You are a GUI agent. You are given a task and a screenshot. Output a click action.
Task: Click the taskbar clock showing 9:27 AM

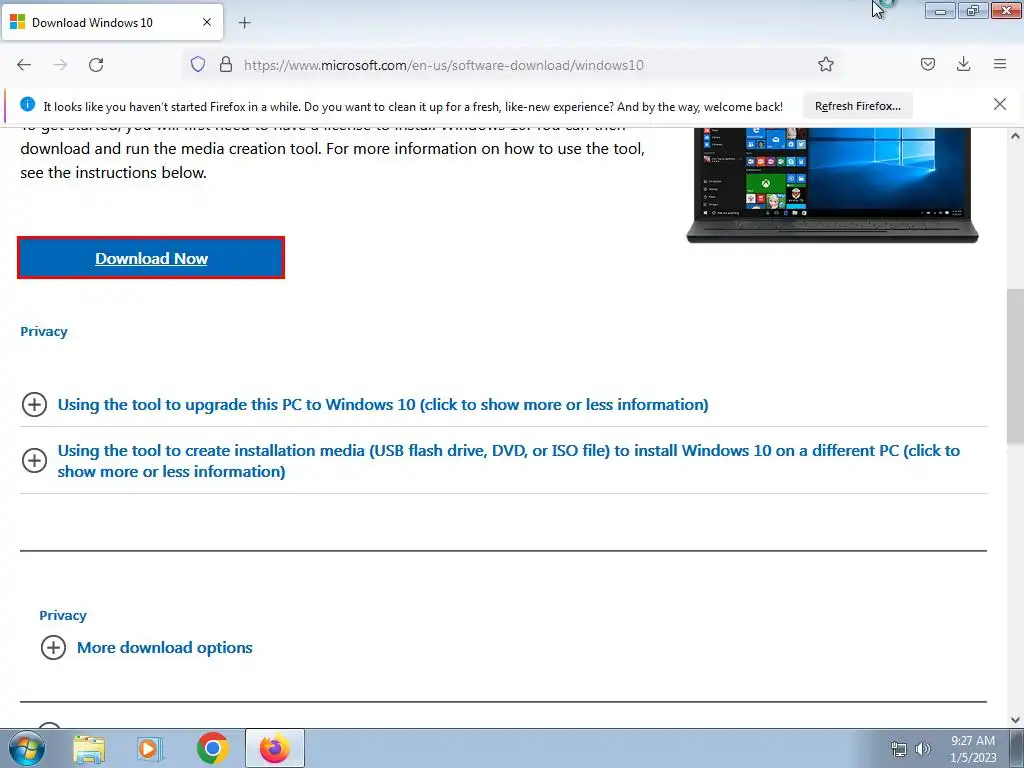973,749
